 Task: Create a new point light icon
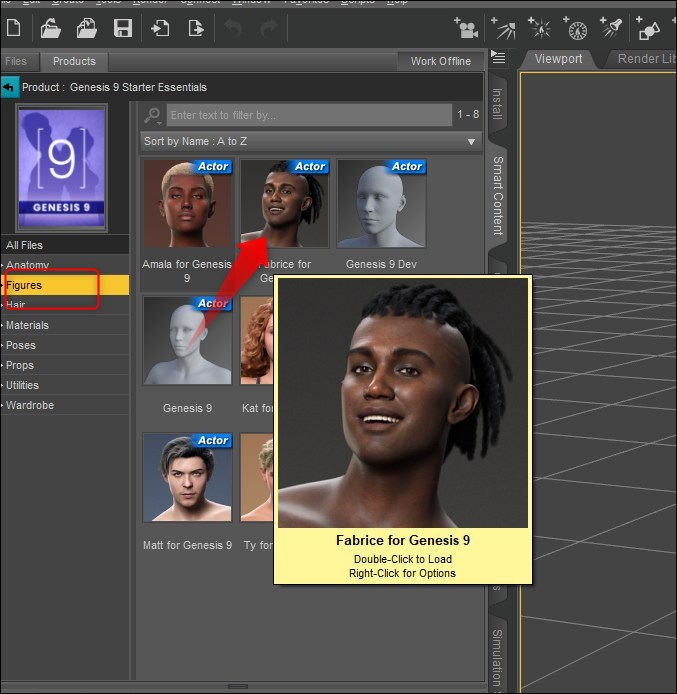tap(539, 28)
